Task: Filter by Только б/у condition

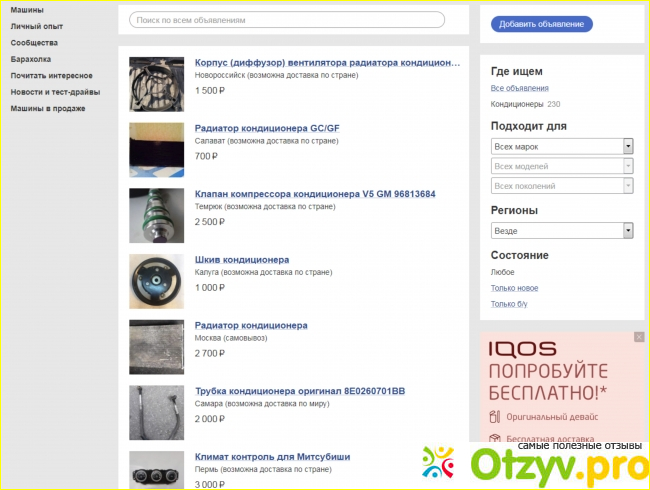Action: (510, 304)
